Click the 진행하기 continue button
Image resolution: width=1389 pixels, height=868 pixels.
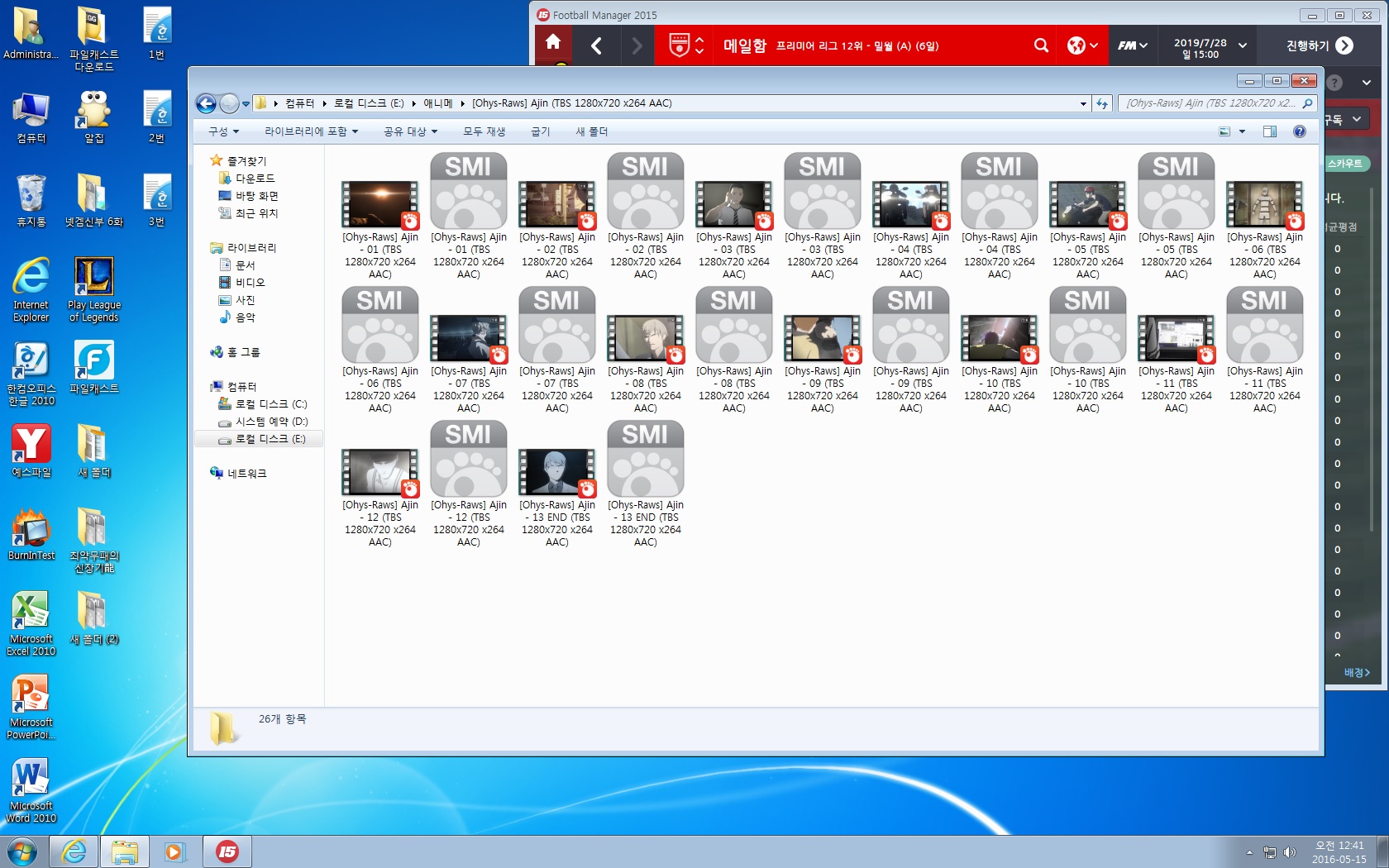(1320, 45)
